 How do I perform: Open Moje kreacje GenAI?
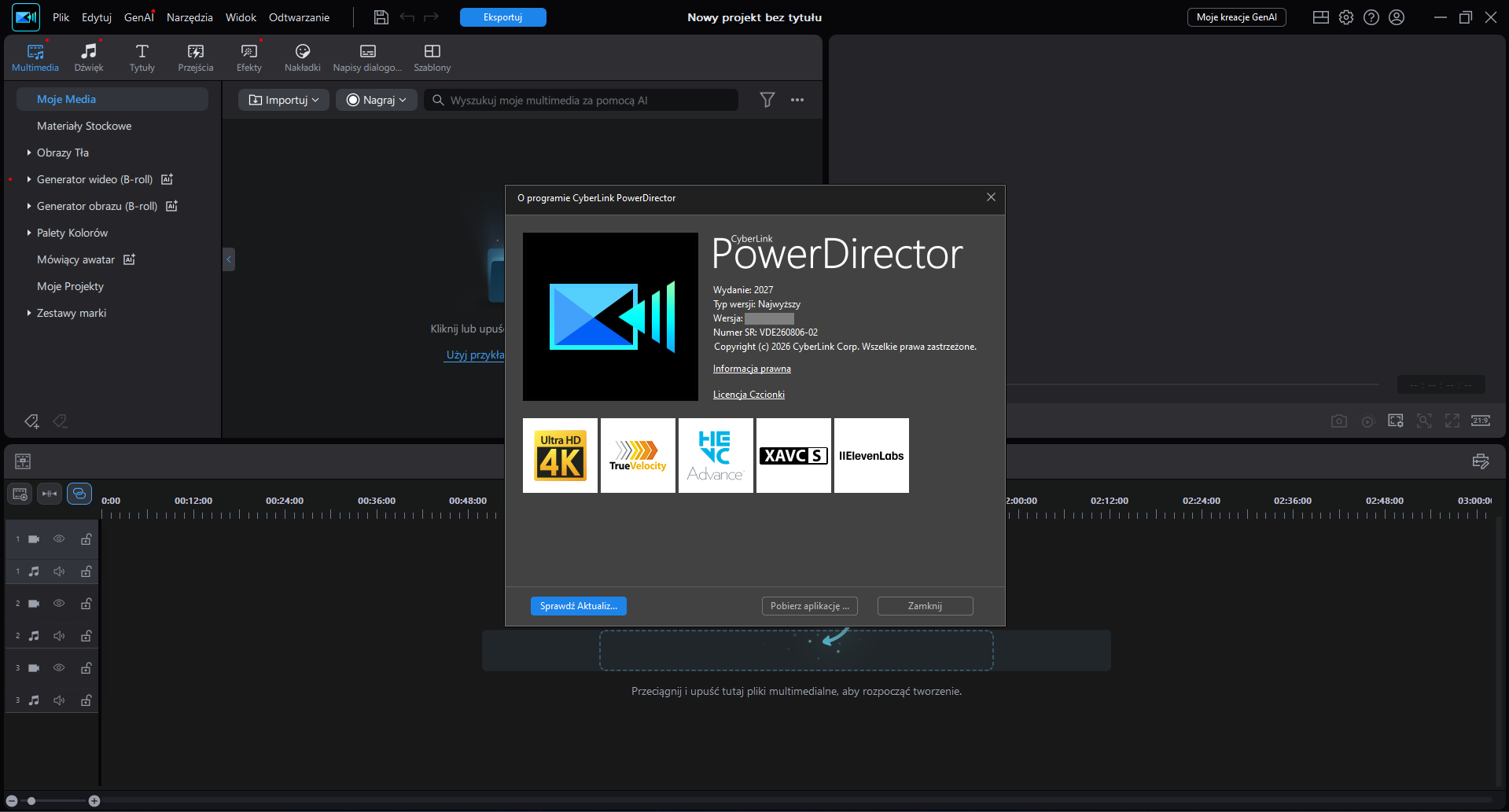pos(1236,17)
